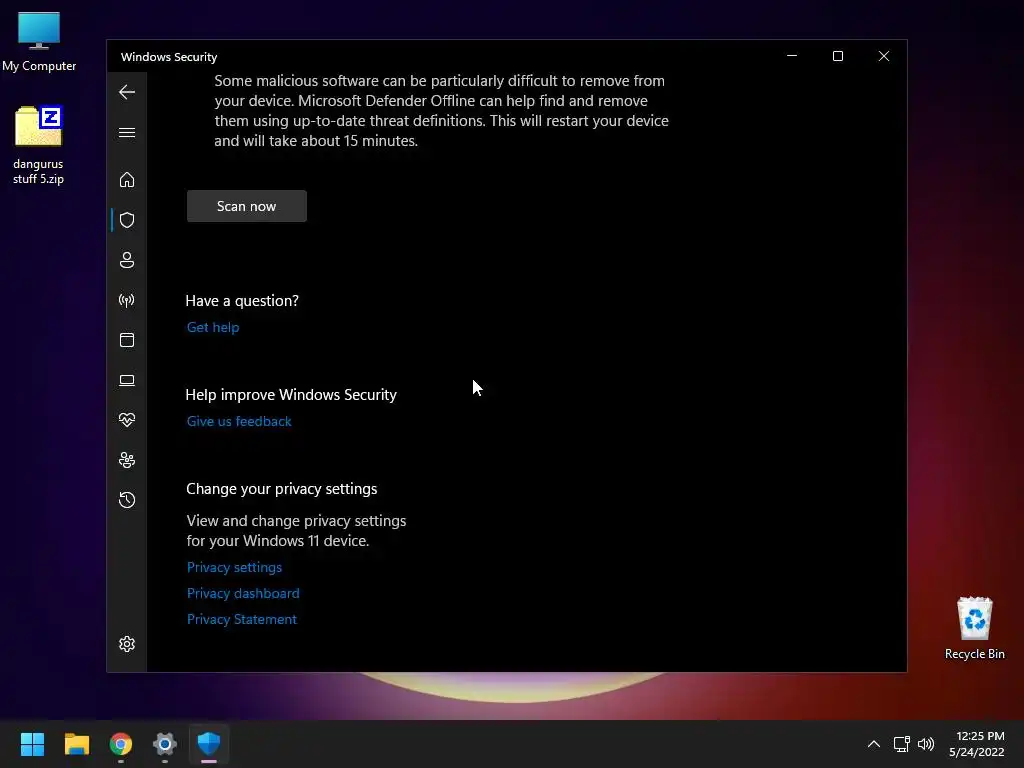Viewport: 1024px width, 768px height.
Task: Click the Windows Security title bar text
Action: (169, 57)
